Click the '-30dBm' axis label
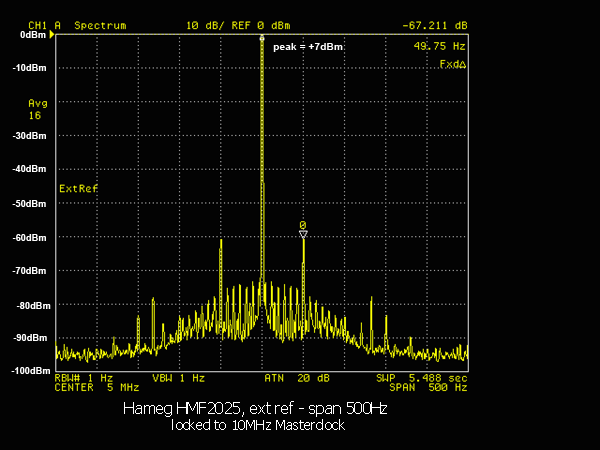The width and height of the screenshot is (600, 450). point(29,136)
